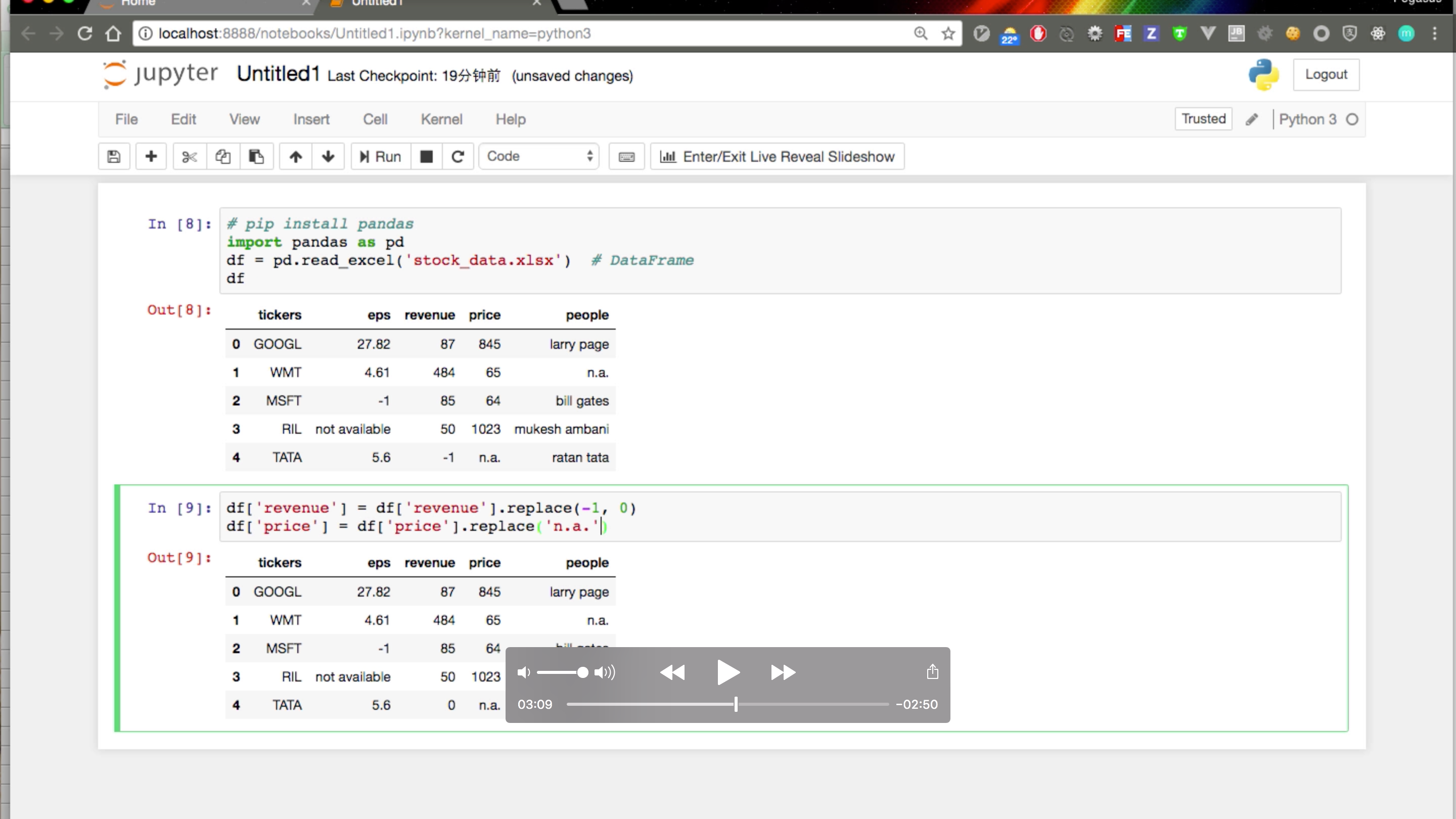Click the Run button
Screen dimensions: 1456x819
pos(380,157)
